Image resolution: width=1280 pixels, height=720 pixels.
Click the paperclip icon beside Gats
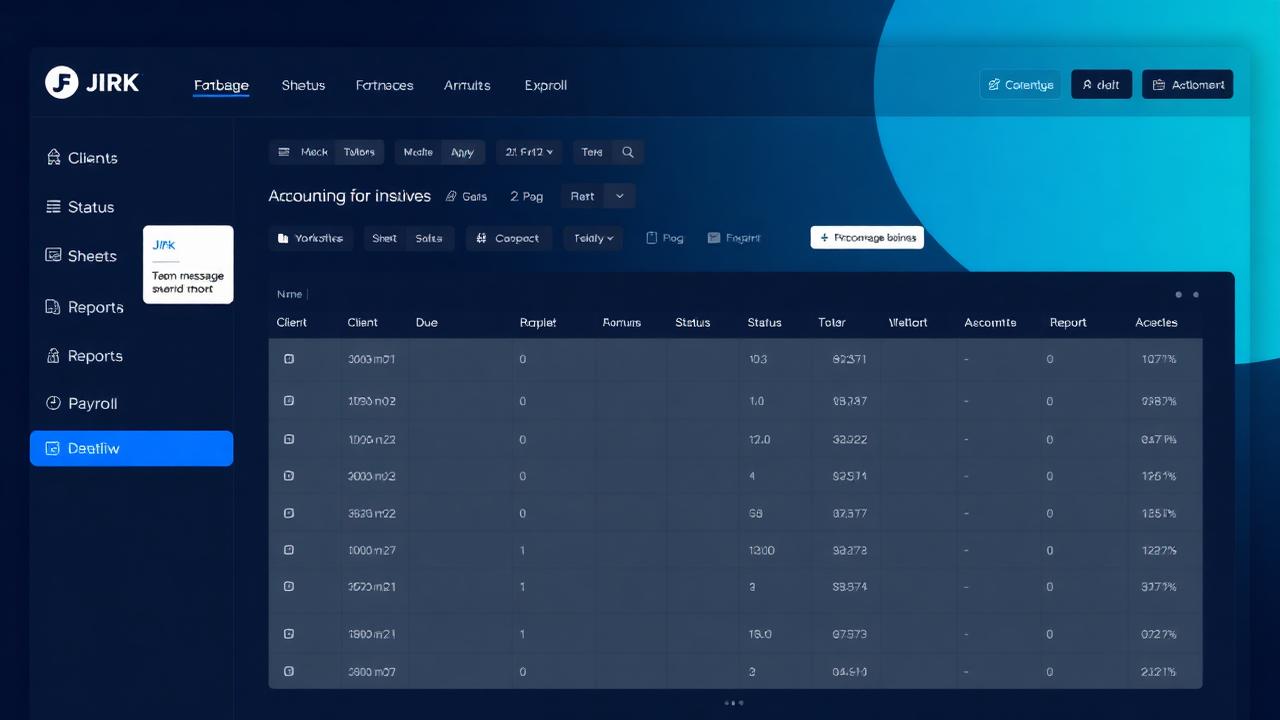click(x=451, y=196)
